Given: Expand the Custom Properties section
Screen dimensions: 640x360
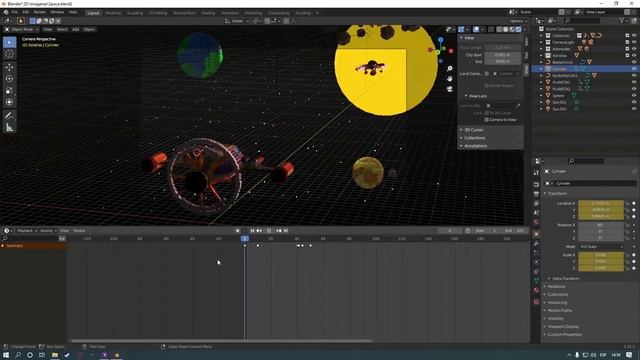Looking at the screenshot, I should coord(564,335).
